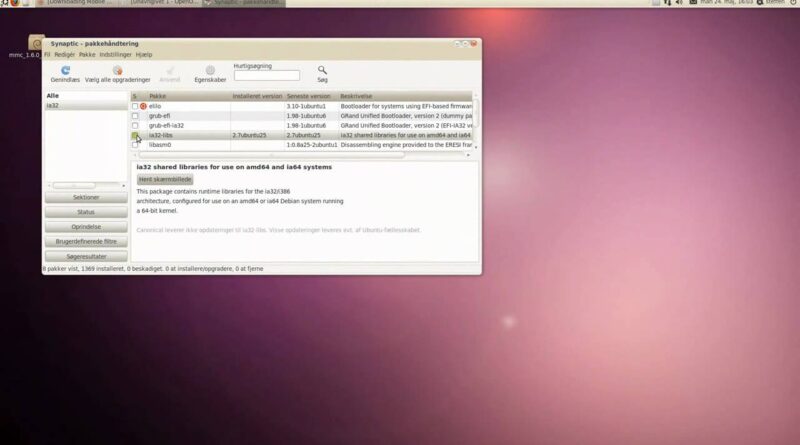Click the ia32-libs installed version 2.7ubuntu25
This screenshot has width=800, height=445.
click(x=249, y=135)
